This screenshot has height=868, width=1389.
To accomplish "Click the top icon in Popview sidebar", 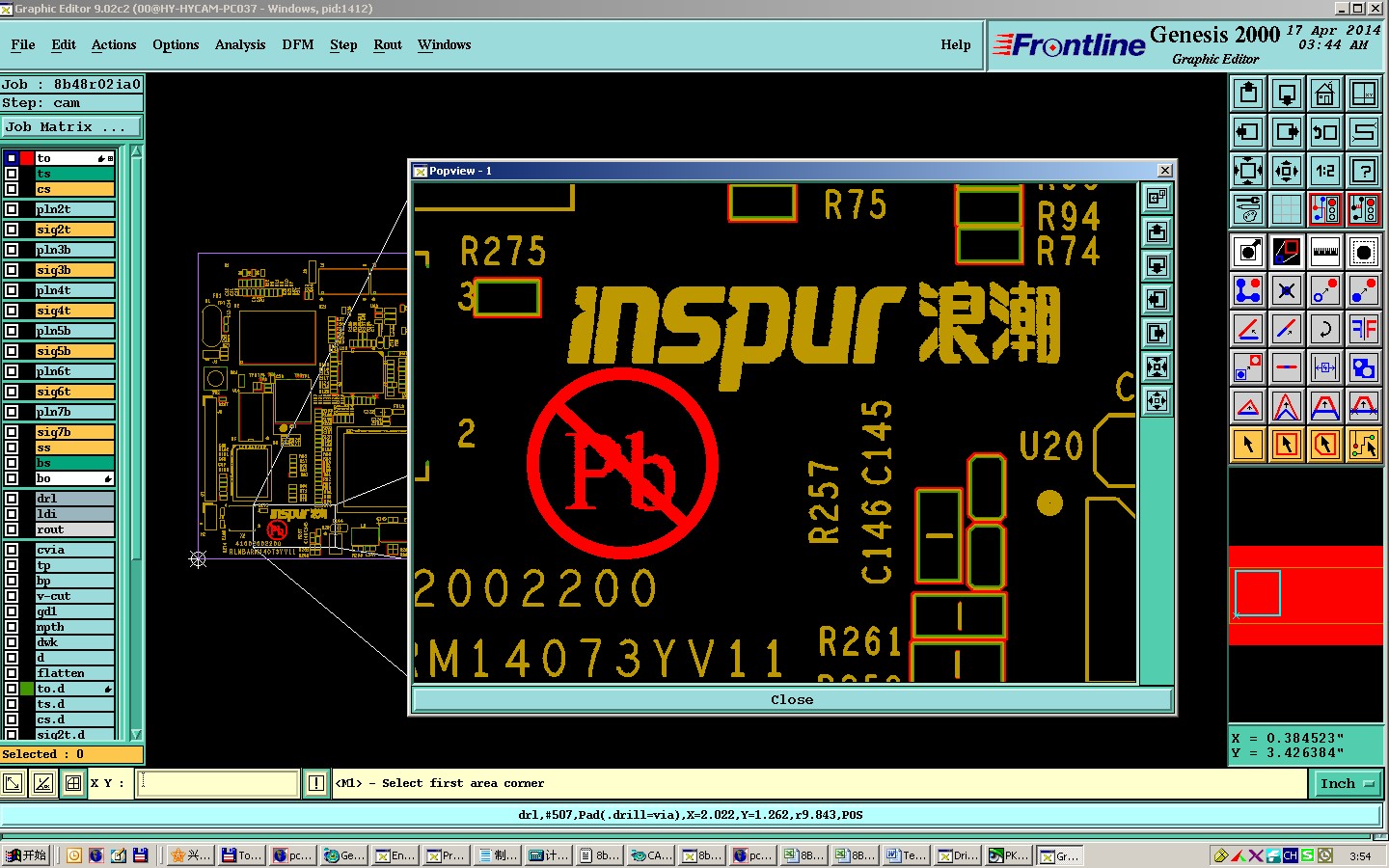I will coord(1157,199).
